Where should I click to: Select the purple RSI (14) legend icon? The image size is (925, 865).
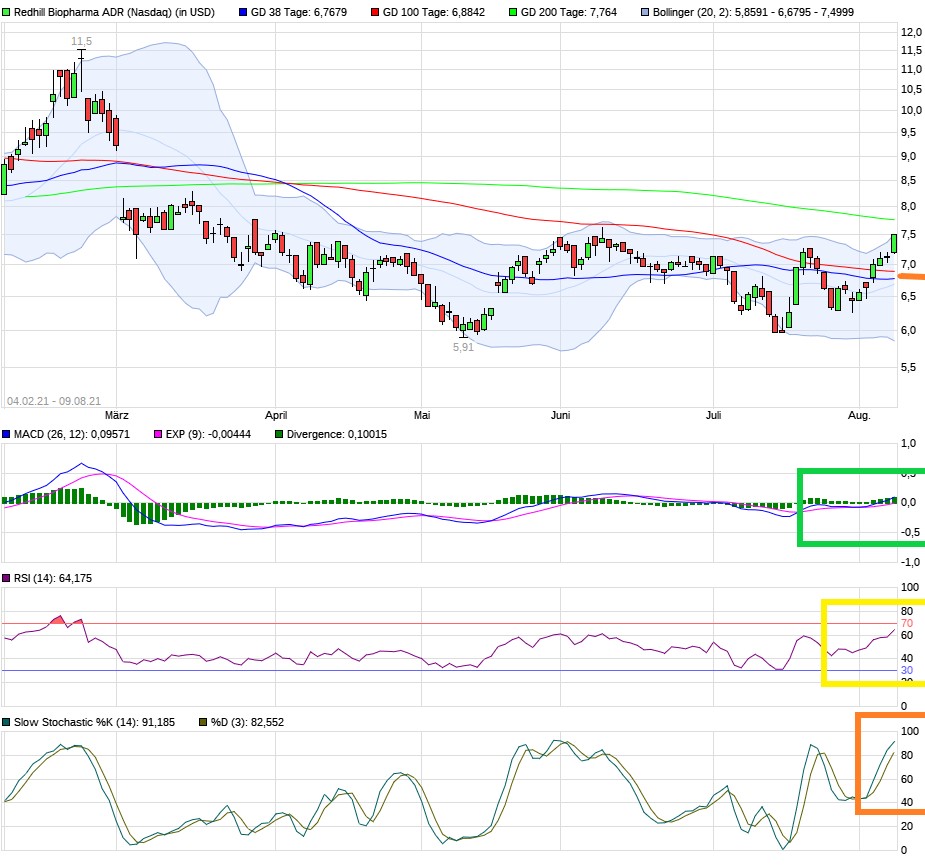pos(8,578)
